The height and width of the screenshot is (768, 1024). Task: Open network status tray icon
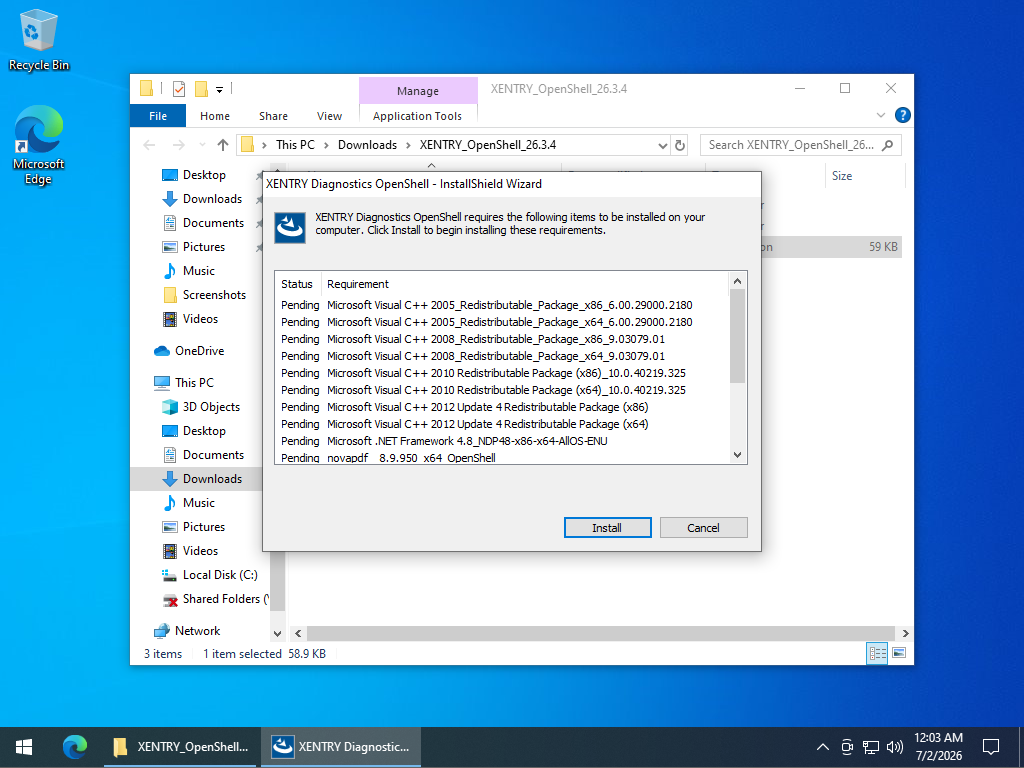[871, 746]
